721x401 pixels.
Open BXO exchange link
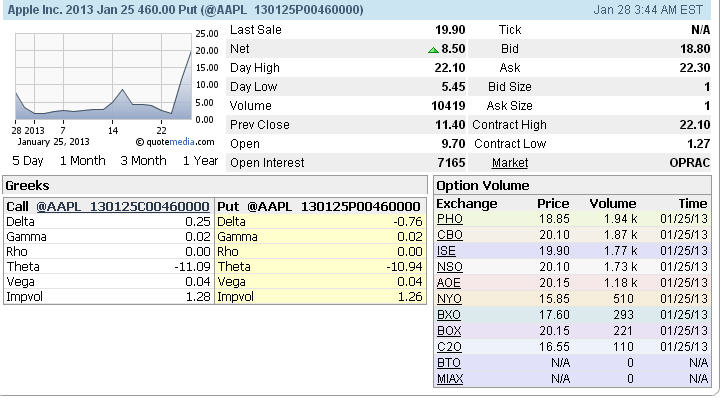pyautogui.click(x=449, y=315)
